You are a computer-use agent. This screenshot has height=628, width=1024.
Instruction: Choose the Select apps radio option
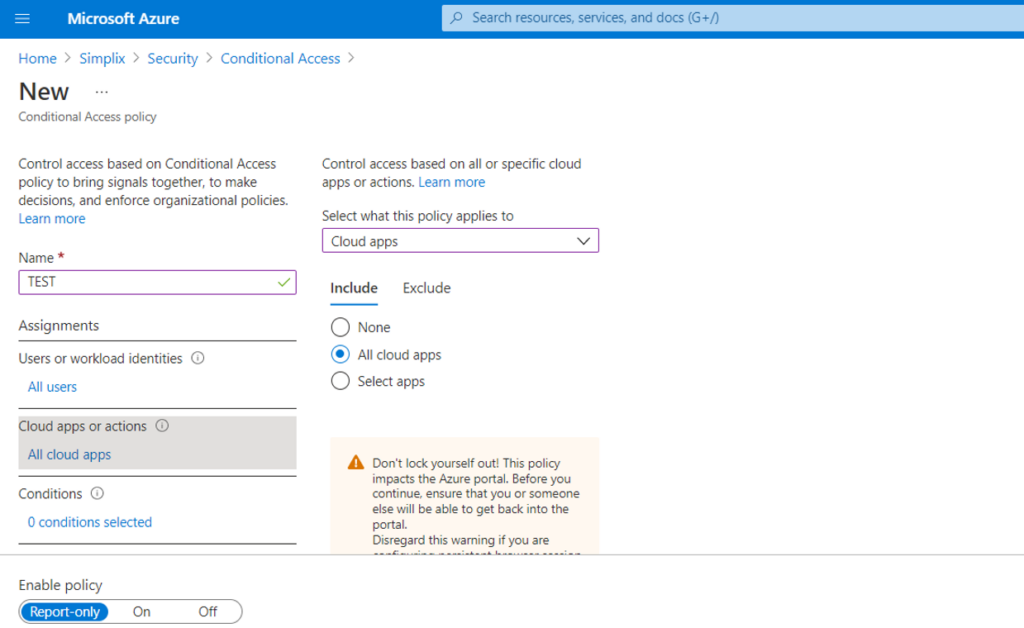(340, 381)
